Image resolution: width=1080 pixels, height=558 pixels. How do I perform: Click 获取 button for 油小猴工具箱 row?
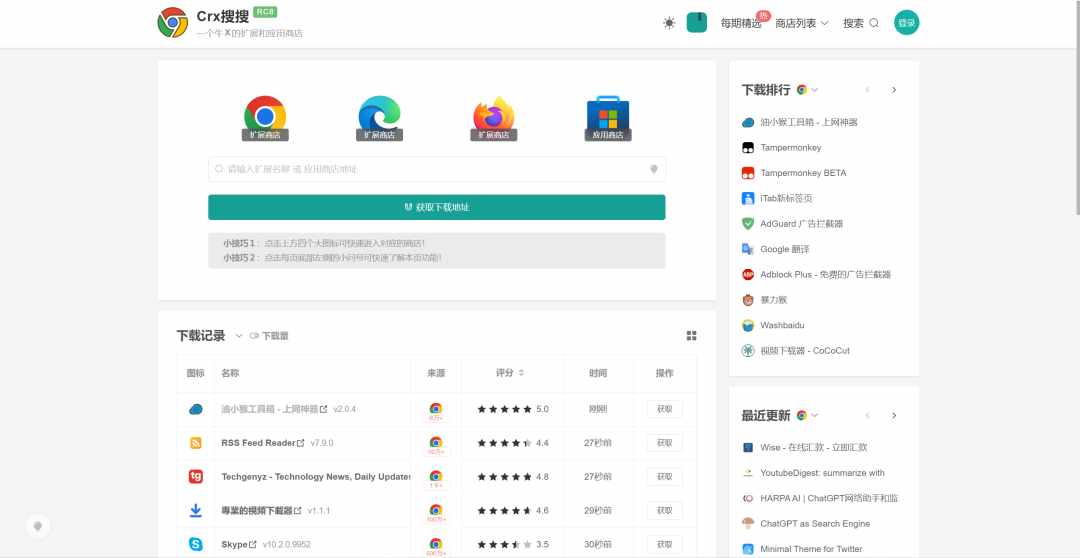pyautogui.click(x=664, y=409)
